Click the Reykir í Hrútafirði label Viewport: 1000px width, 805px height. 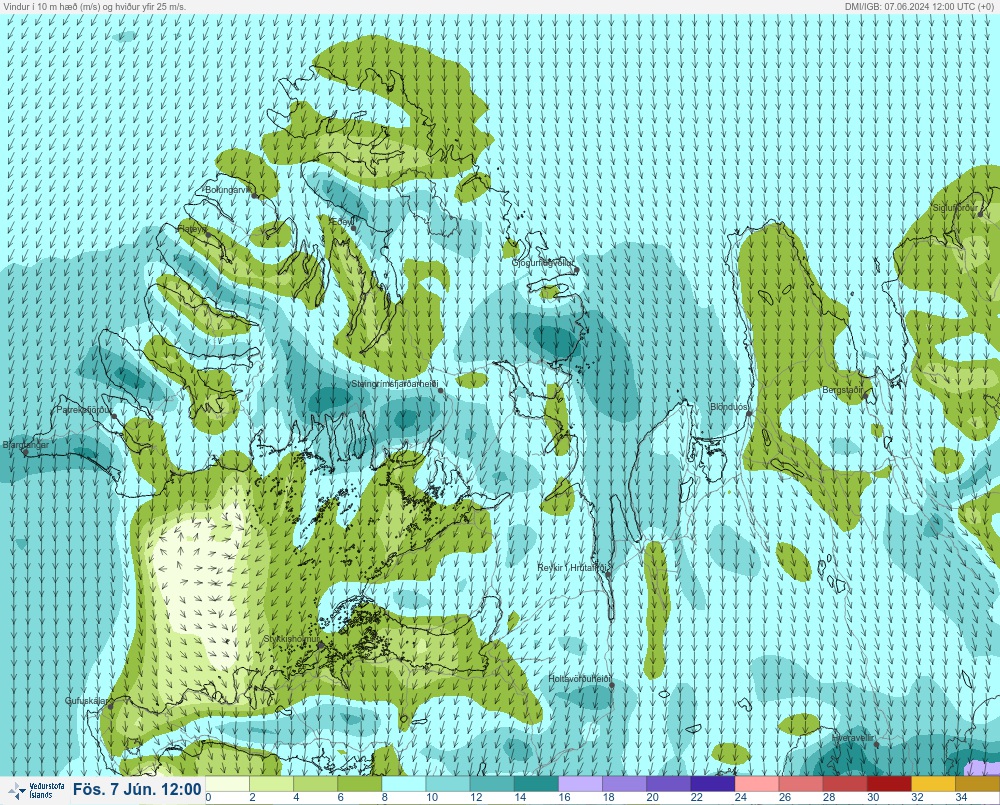click(574, 568)
